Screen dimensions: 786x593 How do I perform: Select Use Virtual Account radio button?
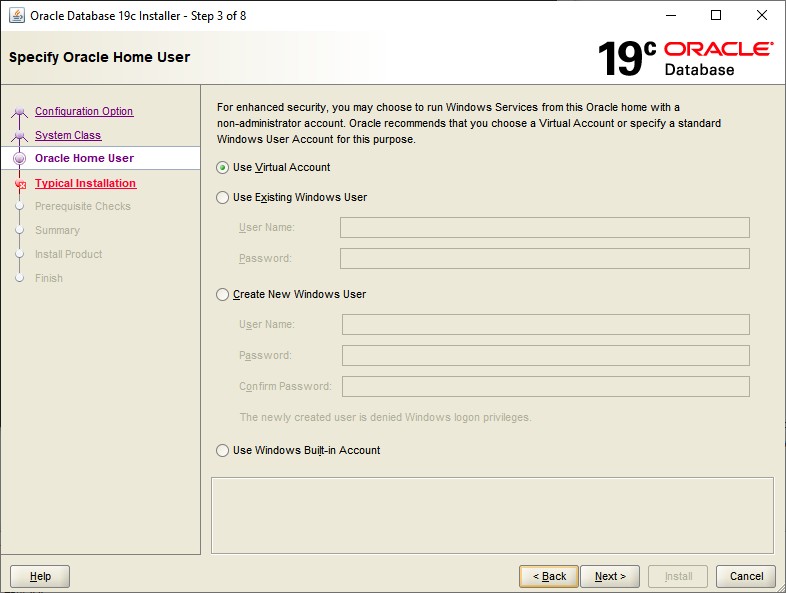[223, 167]
